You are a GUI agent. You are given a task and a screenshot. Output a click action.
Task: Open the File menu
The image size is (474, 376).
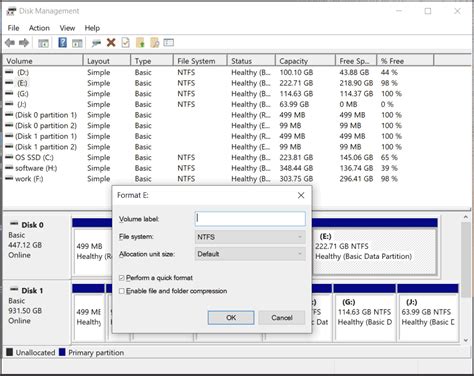(x=13, y=28)
